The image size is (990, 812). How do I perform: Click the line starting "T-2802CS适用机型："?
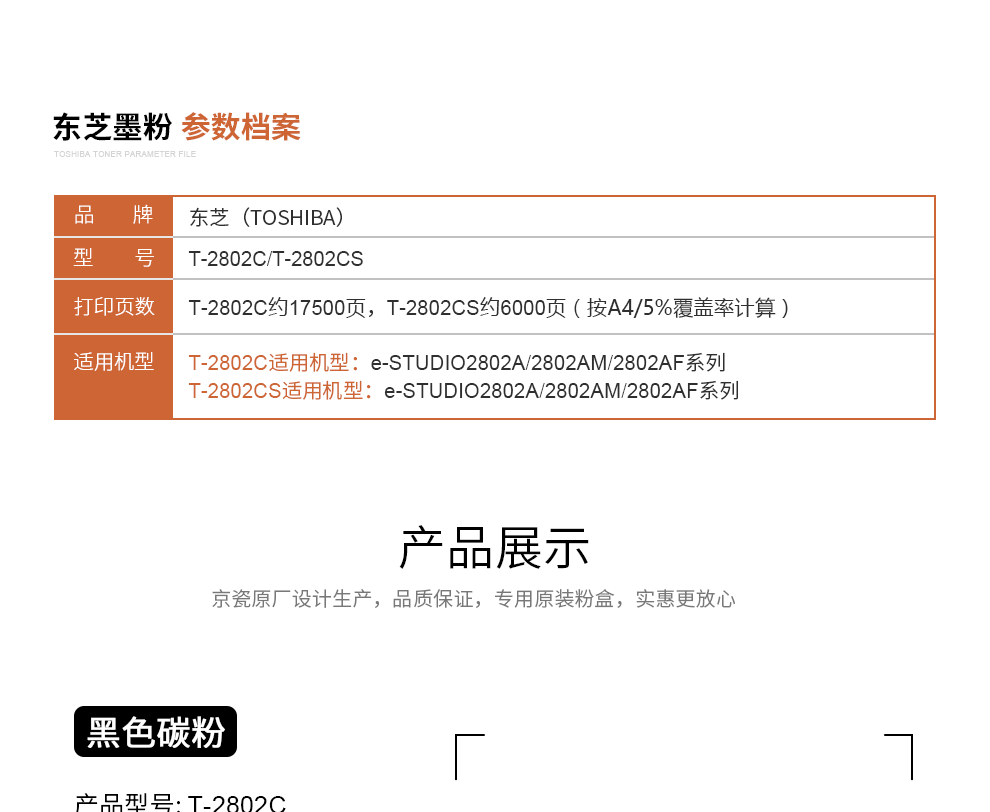click(464, 391)
